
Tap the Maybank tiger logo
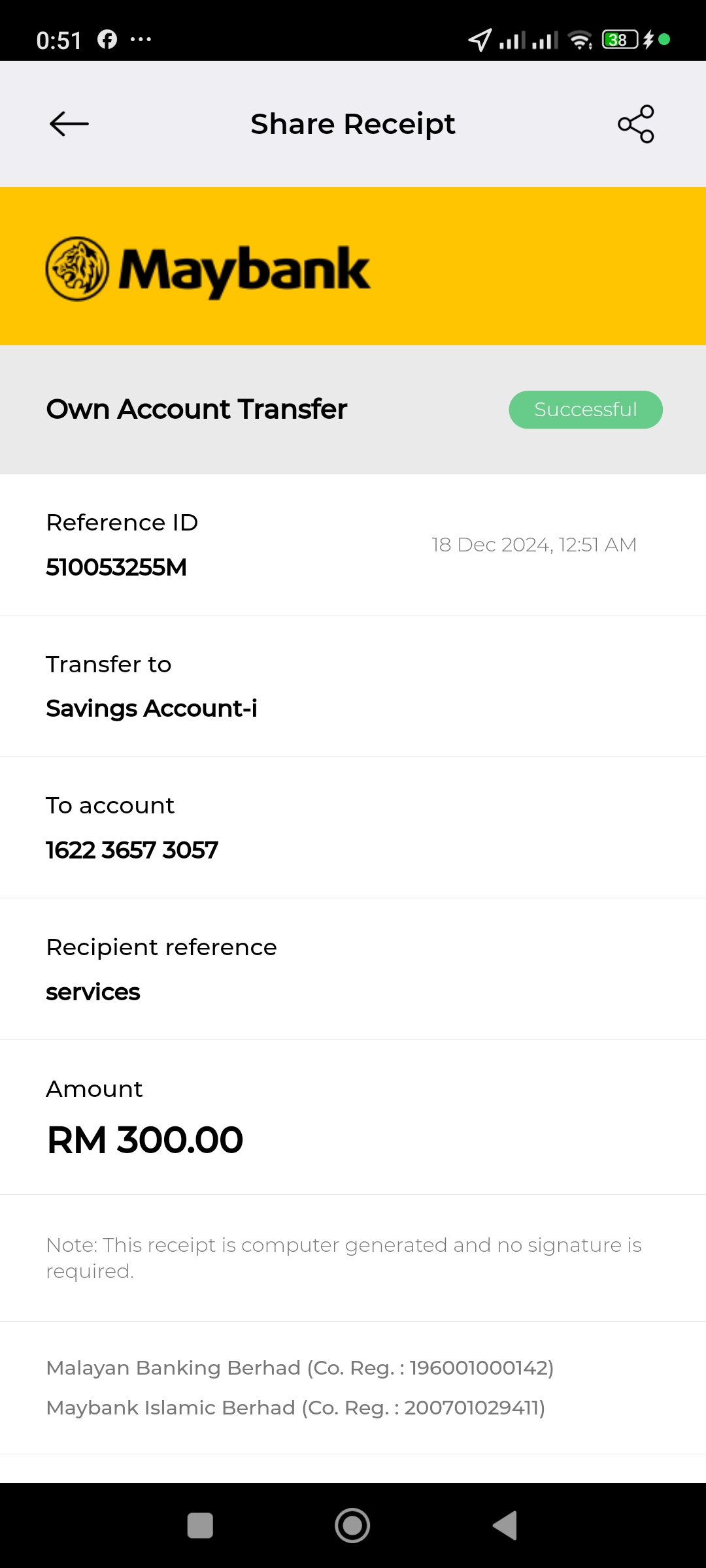pos(77,269)
